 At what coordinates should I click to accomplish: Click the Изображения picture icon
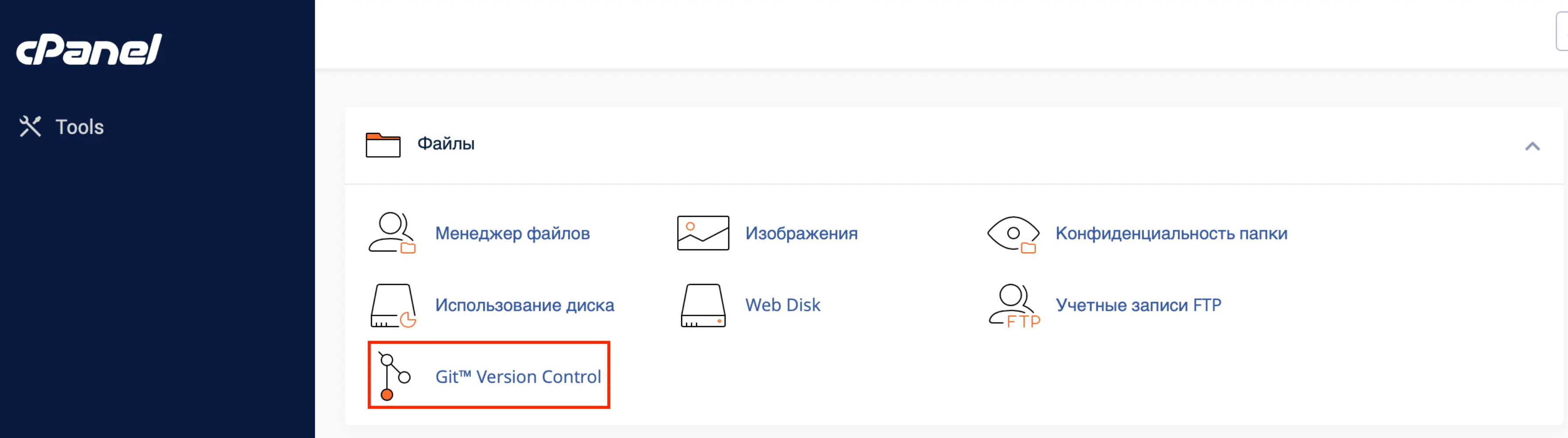tap(703, 233)
